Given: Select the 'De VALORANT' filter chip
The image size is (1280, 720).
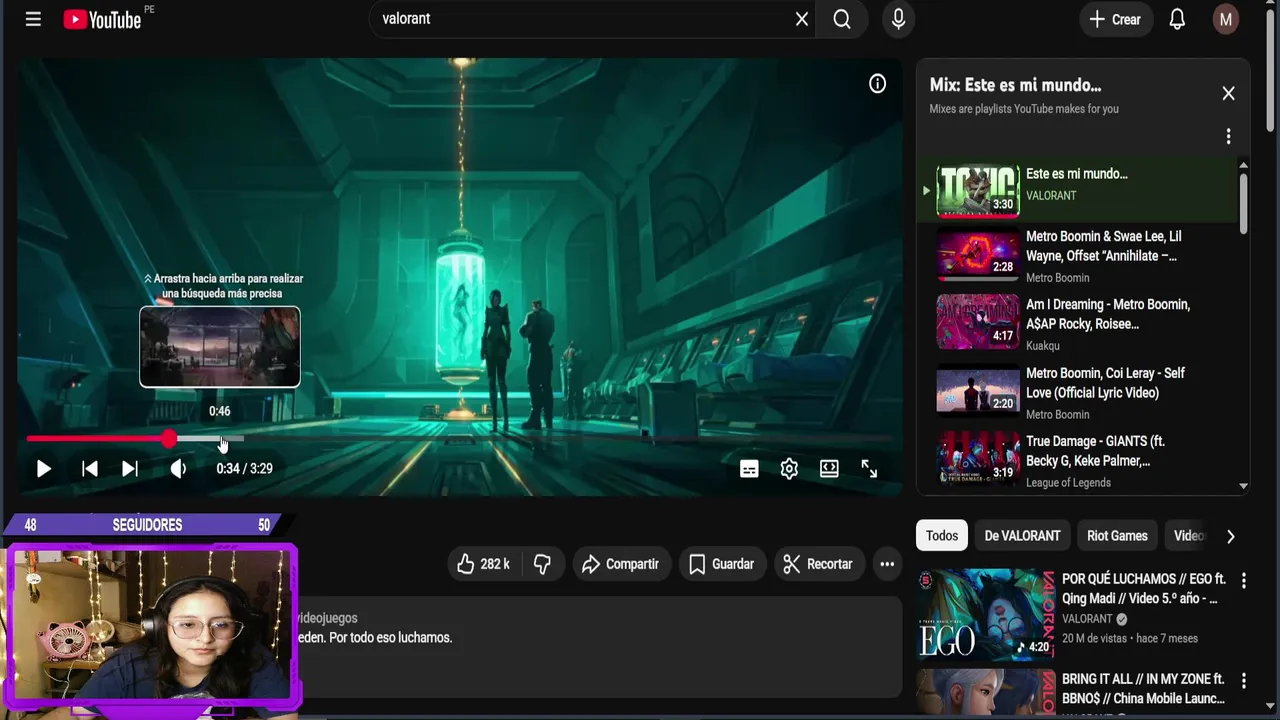Looking at the screenshot, I should pos(1022,536).
